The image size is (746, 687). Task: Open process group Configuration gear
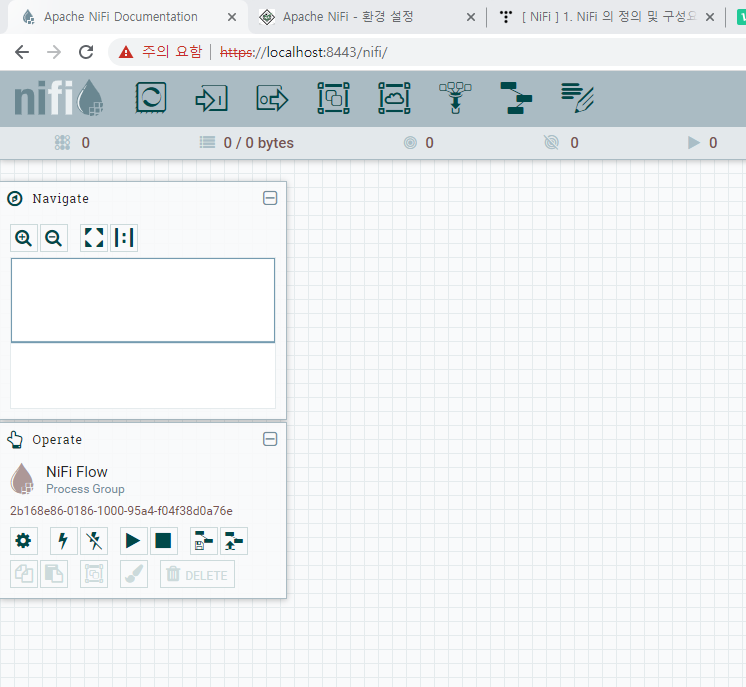(x=23, y=541)
